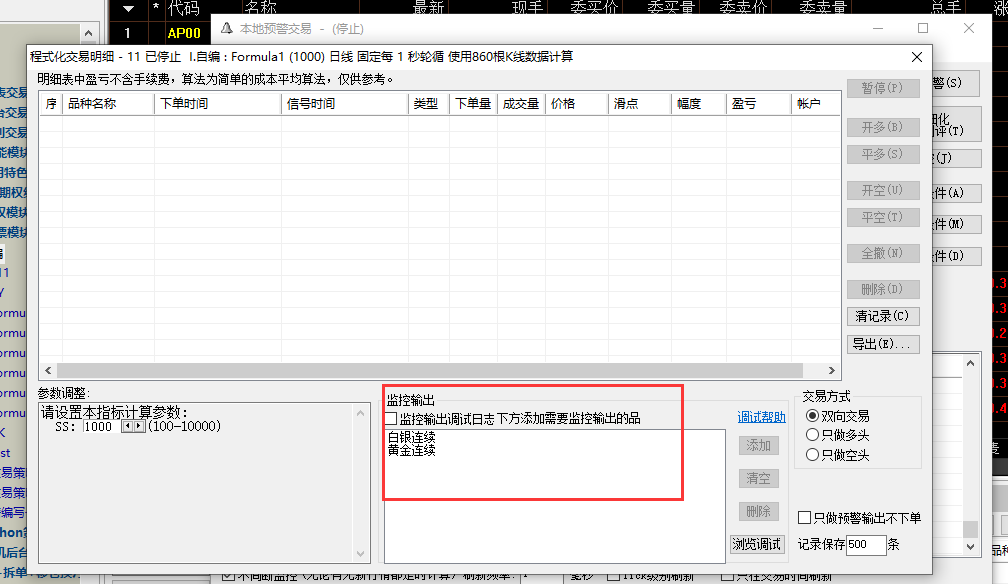The image size is (1008, 584).
Task: Click the right panel's down scroll arrow
Action: click(971, 547)
